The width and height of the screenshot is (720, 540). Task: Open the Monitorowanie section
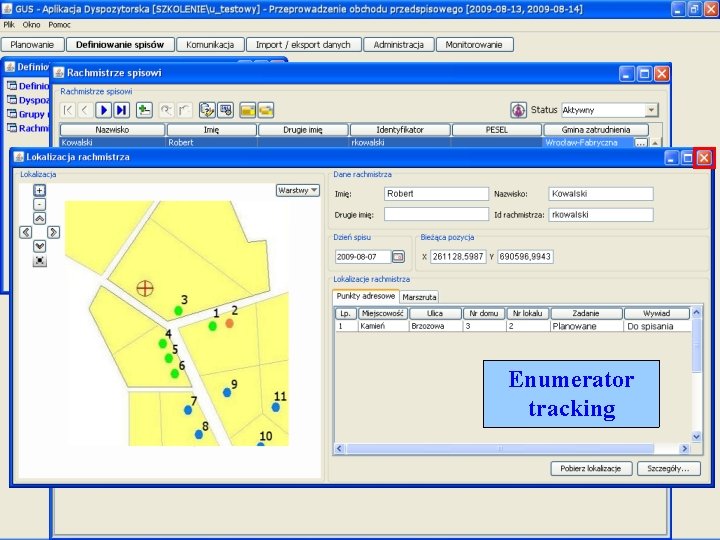pyautogui.click(x=474, y=45)
